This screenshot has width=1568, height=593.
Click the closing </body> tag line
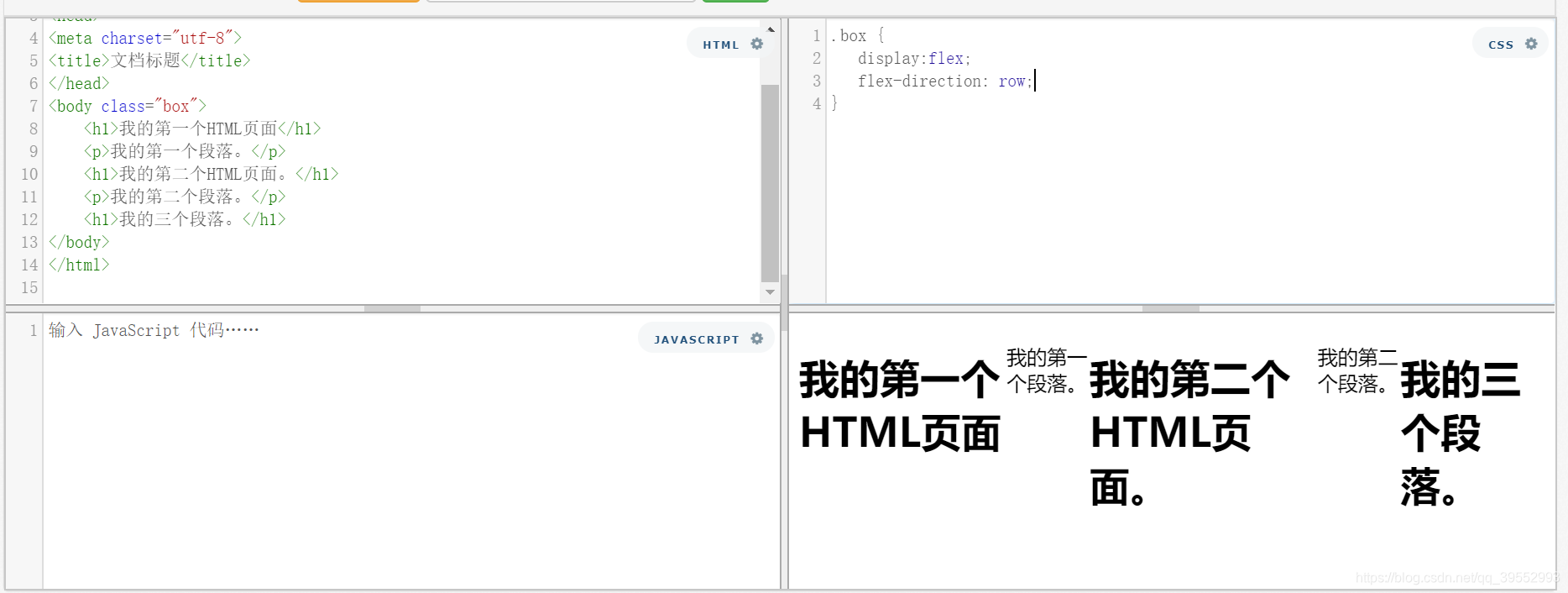[79, 242]
